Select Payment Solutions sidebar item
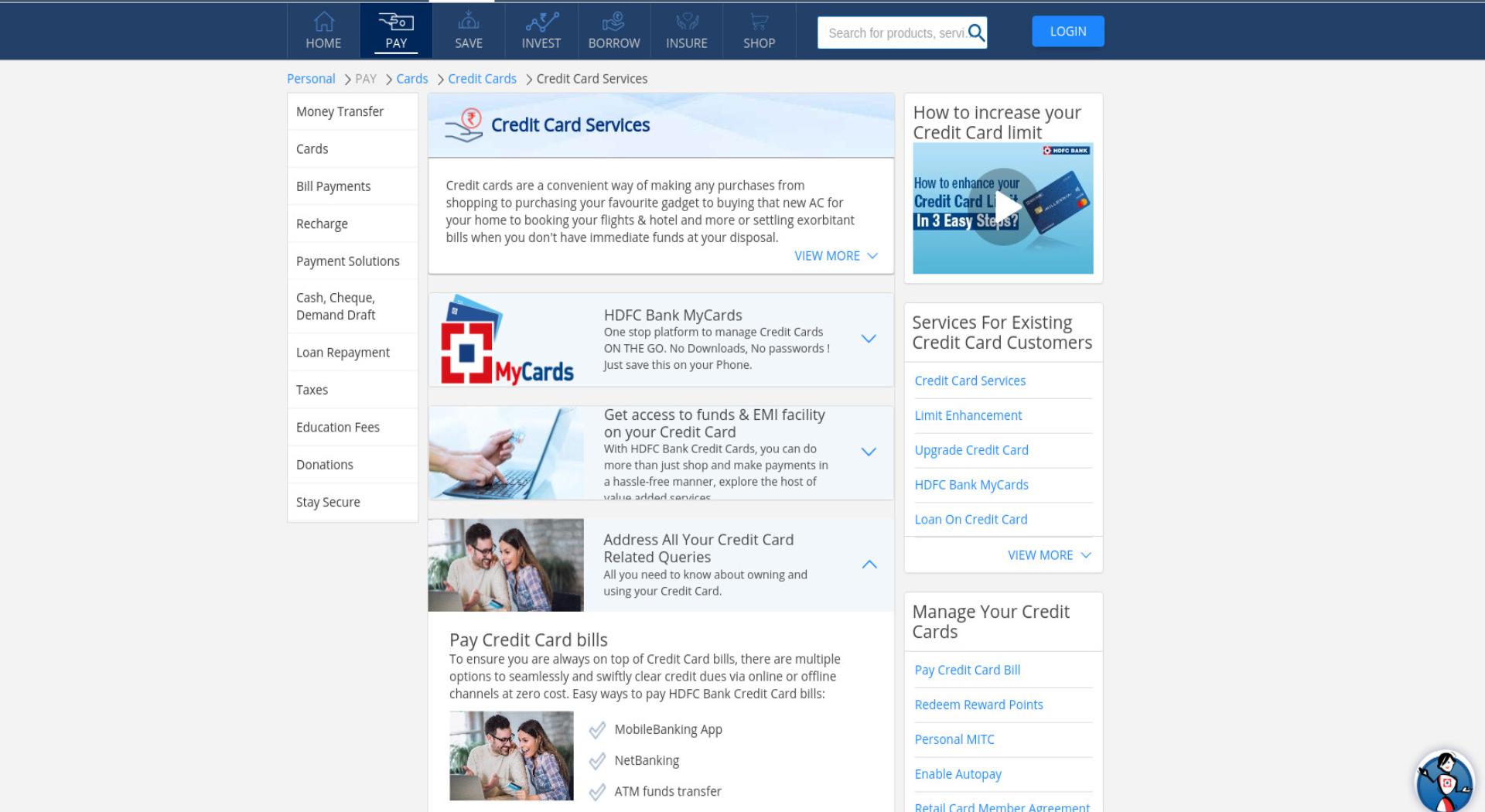 click(353, 261)
